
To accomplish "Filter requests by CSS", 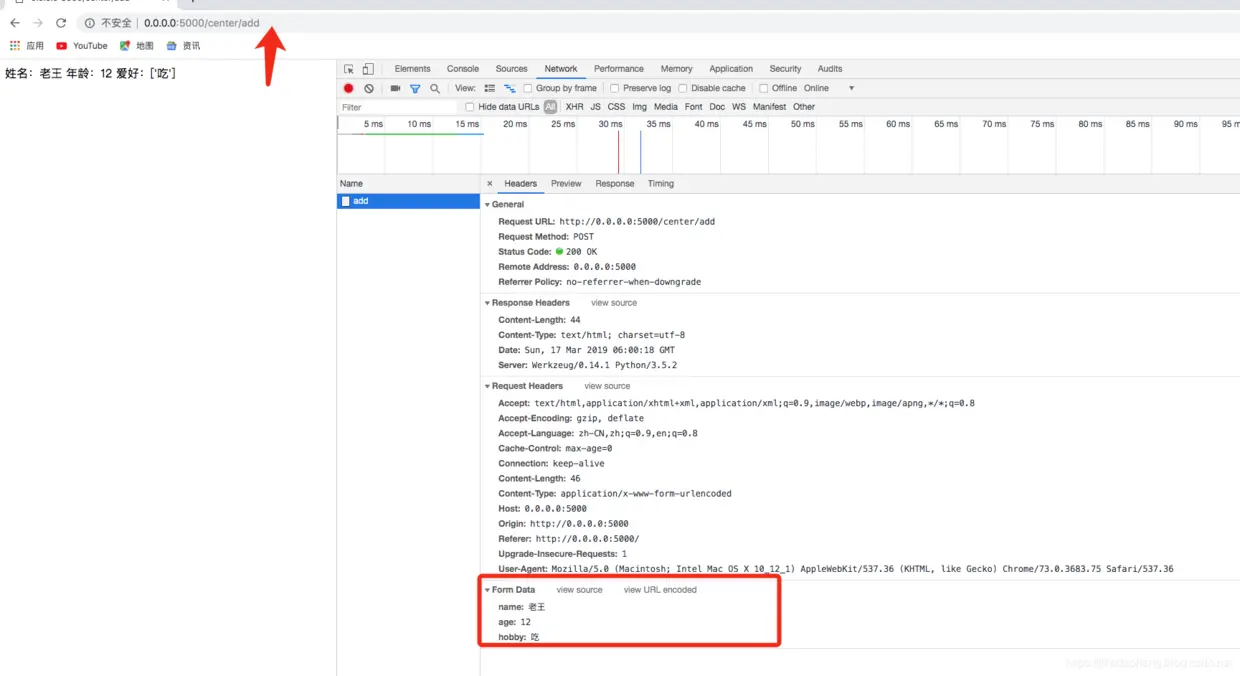I will pyautogui.click(x=617, y=107).
